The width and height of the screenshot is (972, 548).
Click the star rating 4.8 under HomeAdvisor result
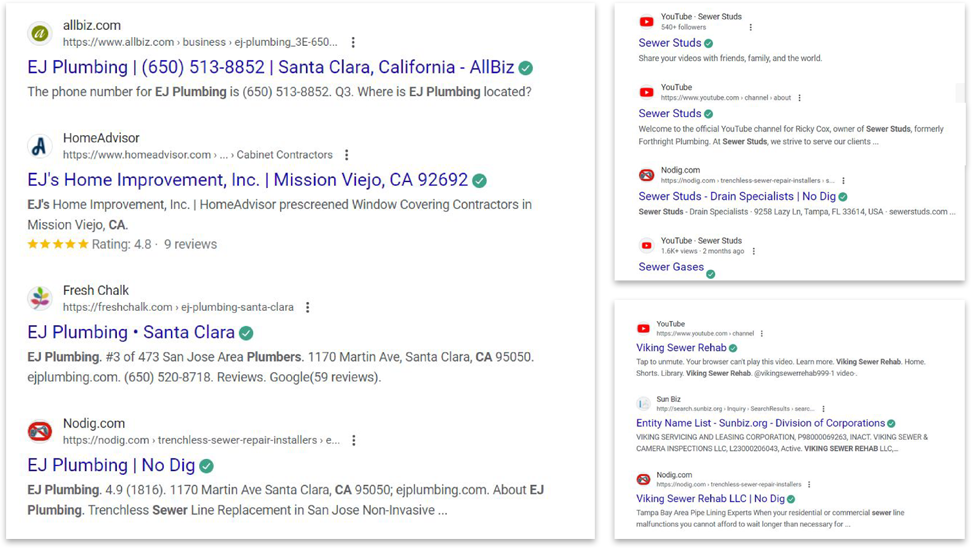coord(58,244)
